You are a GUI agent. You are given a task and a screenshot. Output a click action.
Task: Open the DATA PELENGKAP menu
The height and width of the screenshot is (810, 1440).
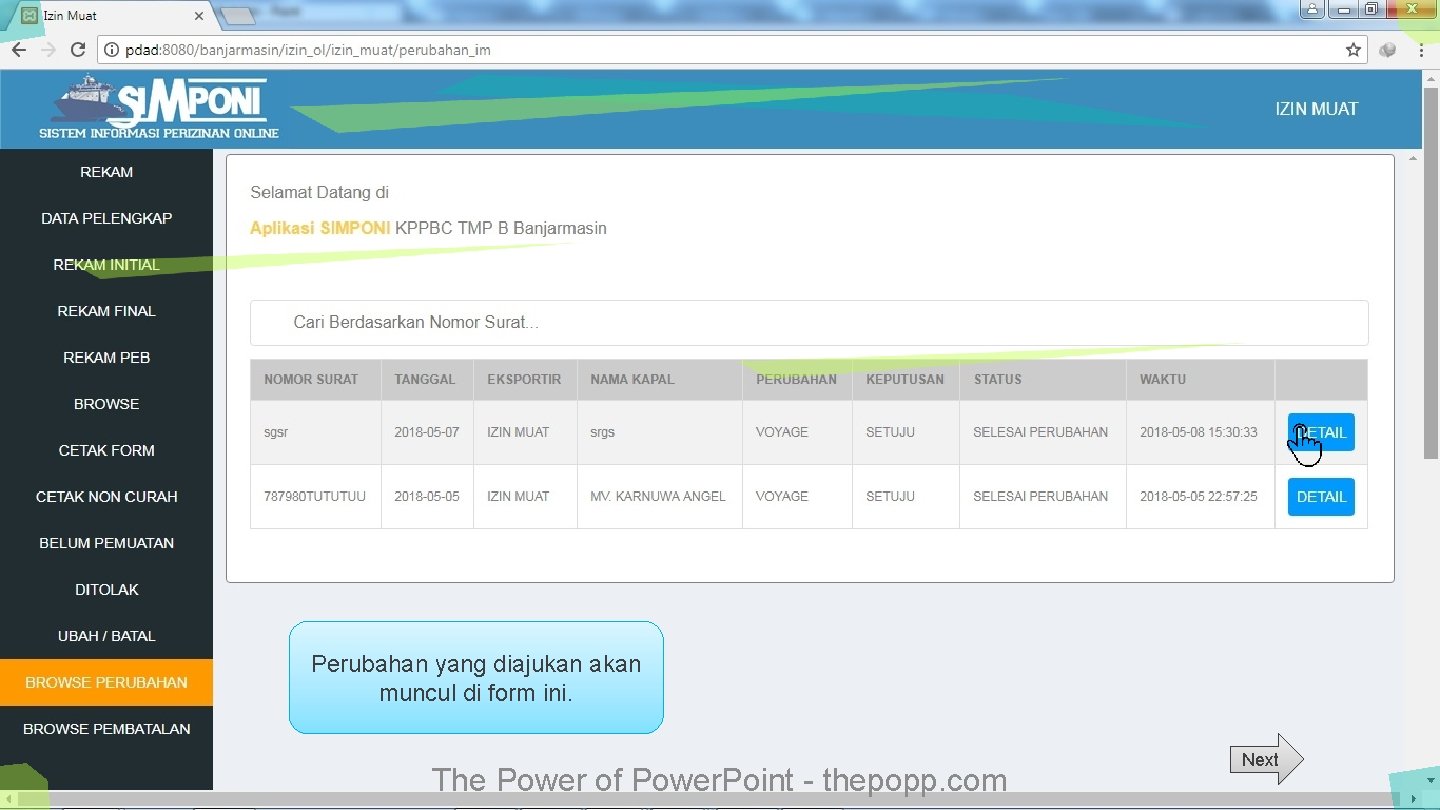point(106,218)
